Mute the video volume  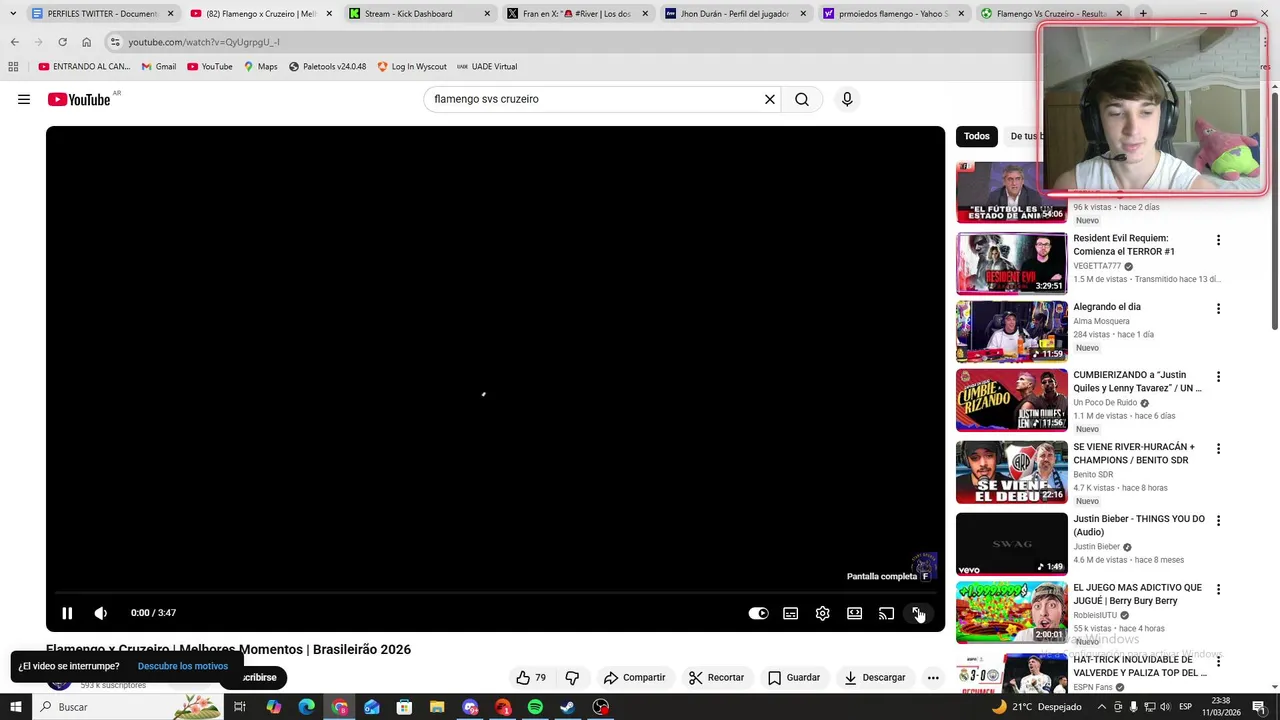coord(100,613)
